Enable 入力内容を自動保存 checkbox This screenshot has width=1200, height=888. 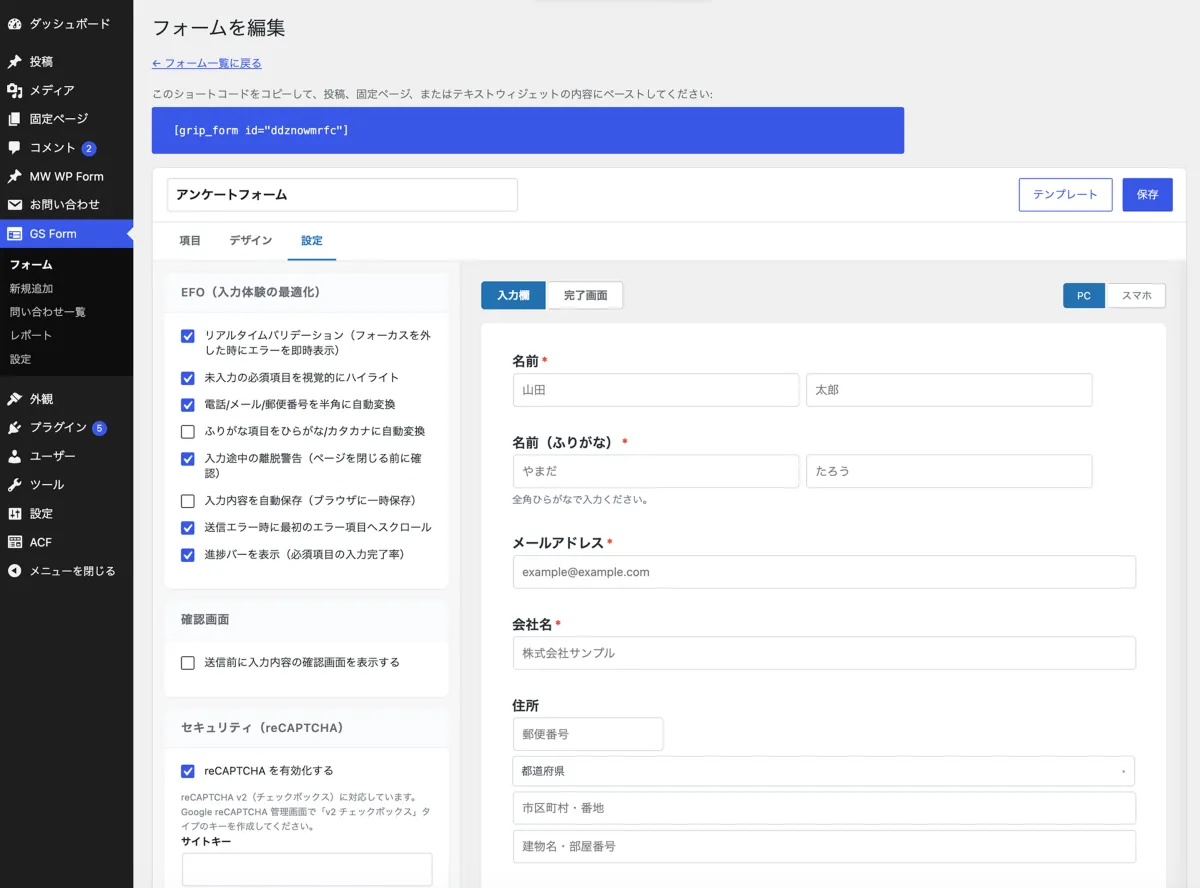[x=187, y=501]
